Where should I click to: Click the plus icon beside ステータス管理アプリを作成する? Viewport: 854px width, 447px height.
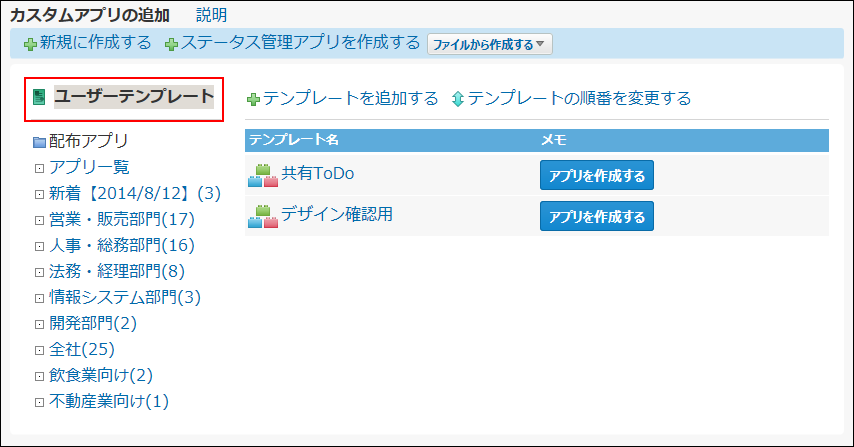pos(172,44)
